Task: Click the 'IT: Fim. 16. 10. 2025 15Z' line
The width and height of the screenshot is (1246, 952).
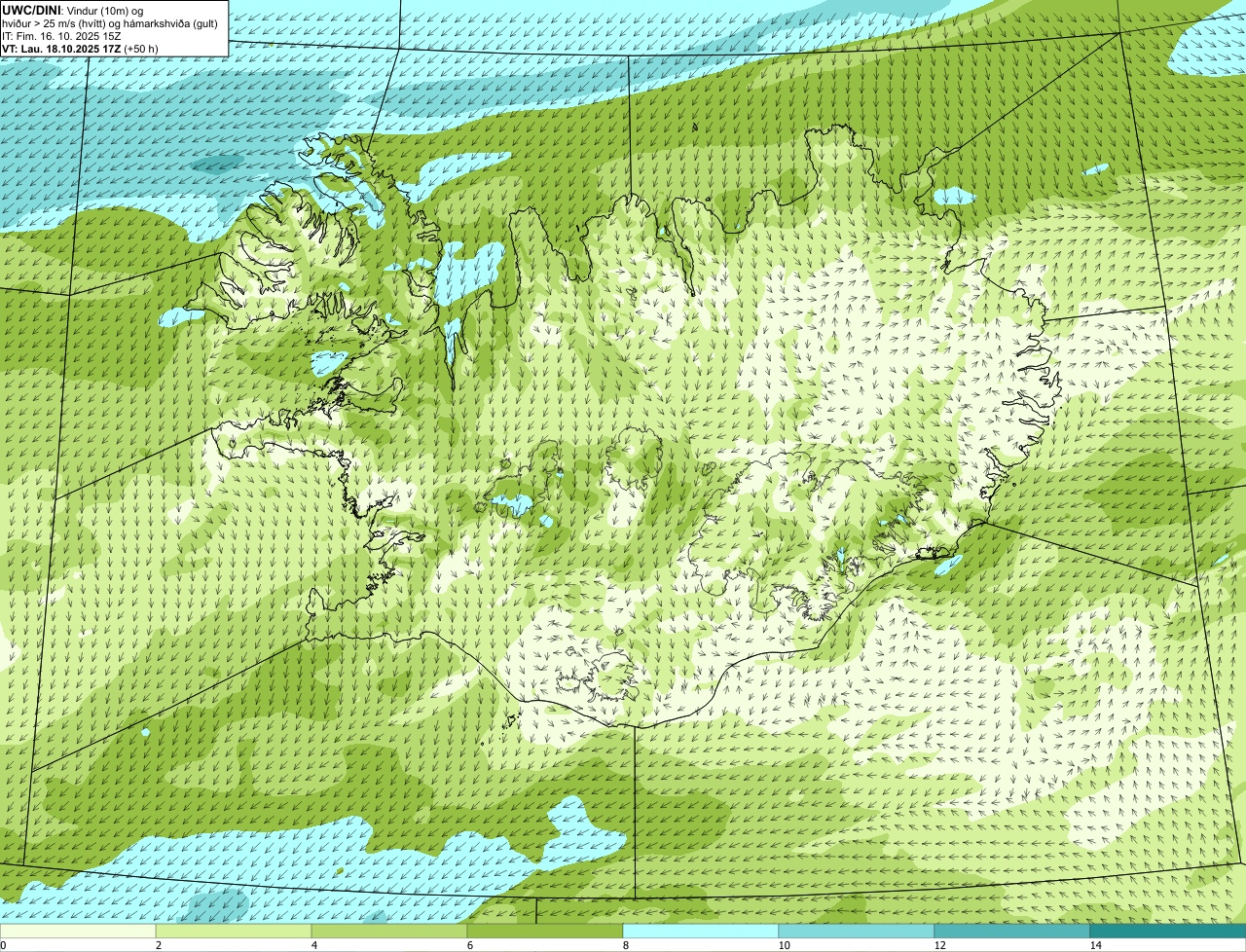Action: pyautogui.click(x=61, y=36)
